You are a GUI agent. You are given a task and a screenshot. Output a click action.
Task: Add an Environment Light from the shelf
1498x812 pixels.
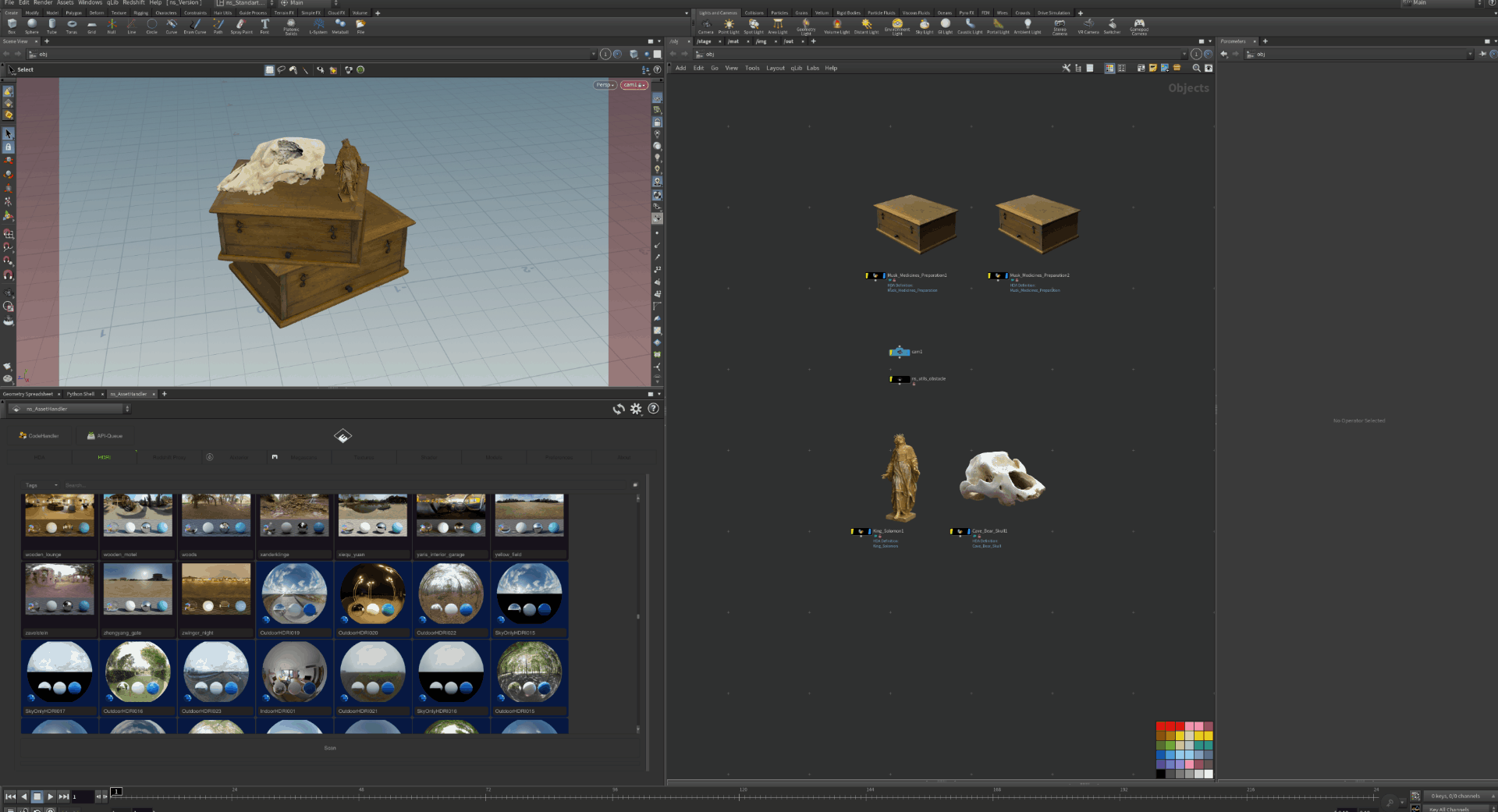(897, 26)
